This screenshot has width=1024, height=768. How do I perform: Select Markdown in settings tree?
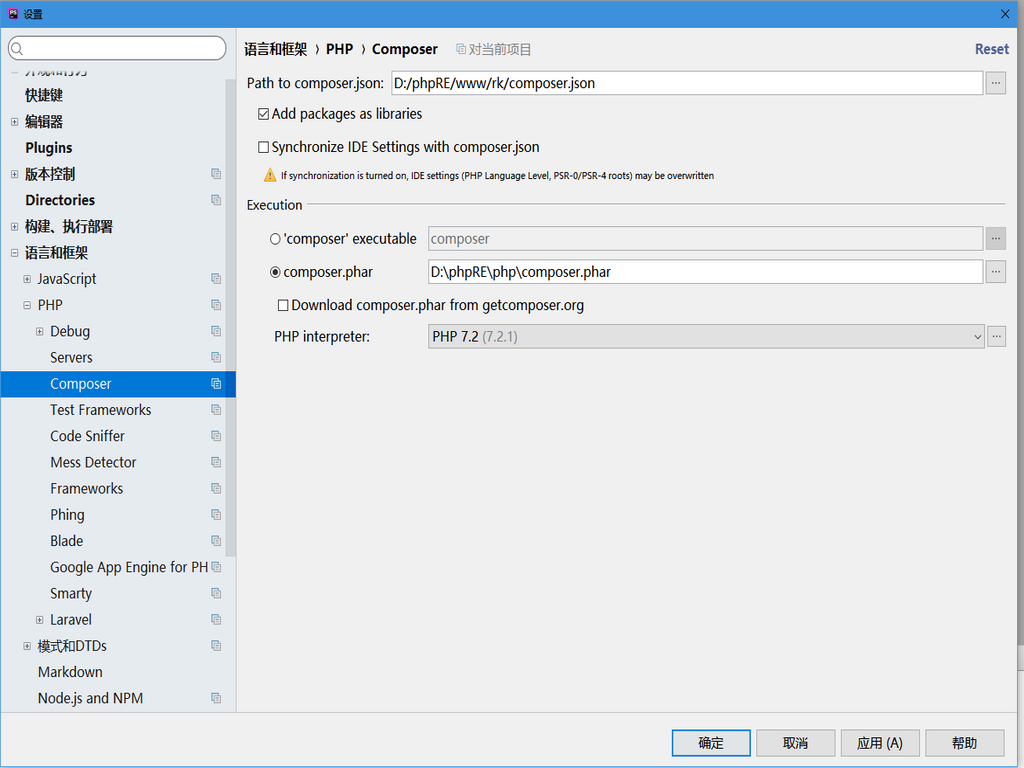pyautogui.click(x=70, y=672)
